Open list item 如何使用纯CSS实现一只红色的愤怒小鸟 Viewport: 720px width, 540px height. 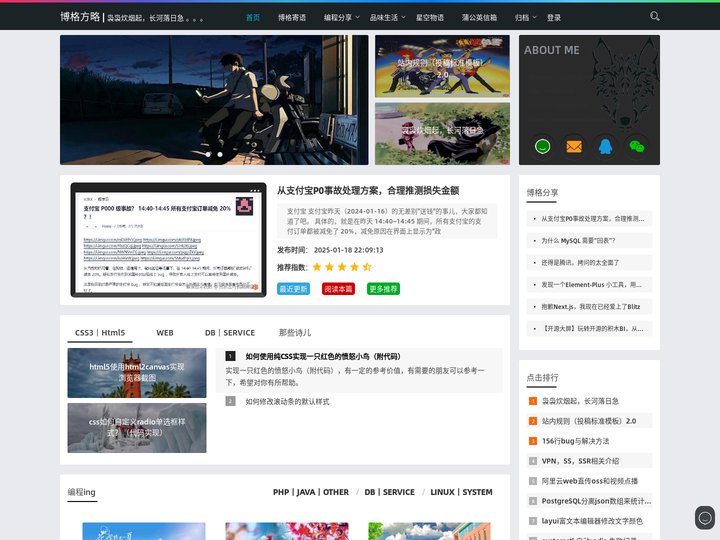(x=323, y=356)
